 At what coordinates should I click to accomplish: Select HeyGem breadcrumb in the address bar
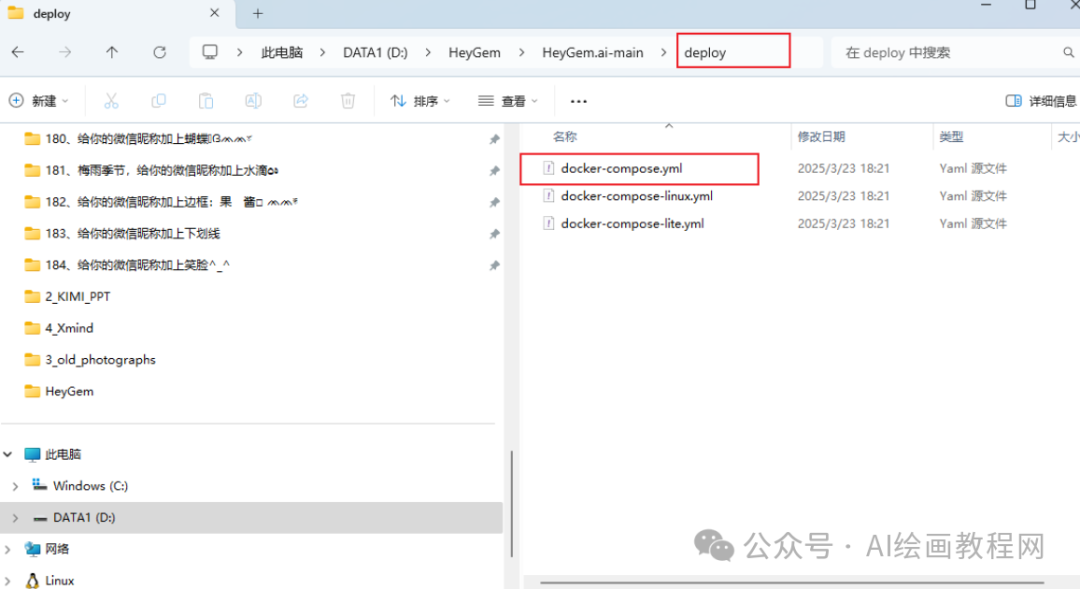pyautogui.click(x=475, y=52)
